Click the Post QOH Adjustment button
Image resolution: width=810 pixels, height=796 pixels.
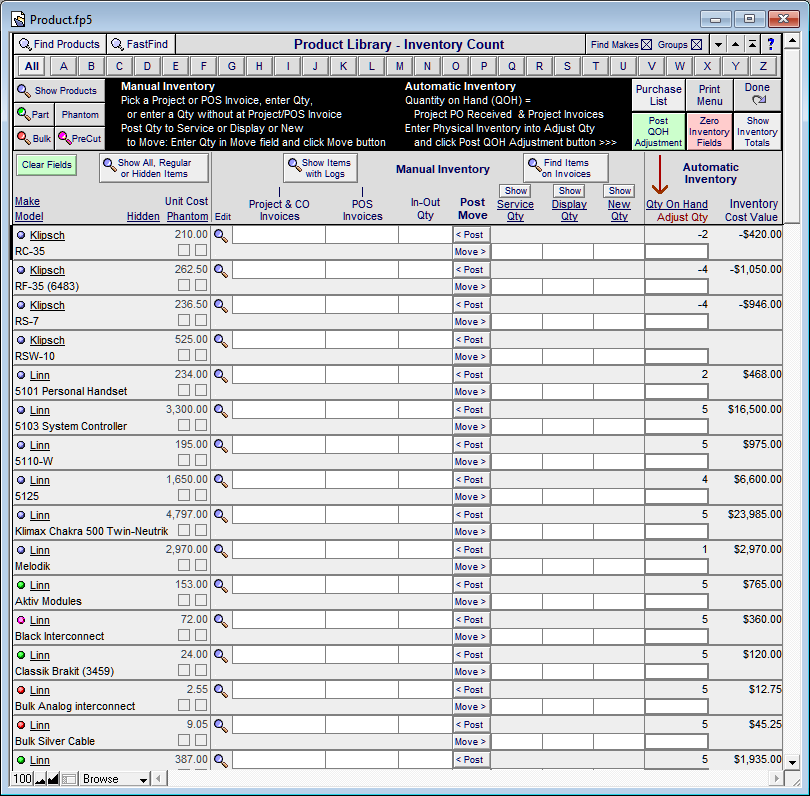(x=658, y=132)
